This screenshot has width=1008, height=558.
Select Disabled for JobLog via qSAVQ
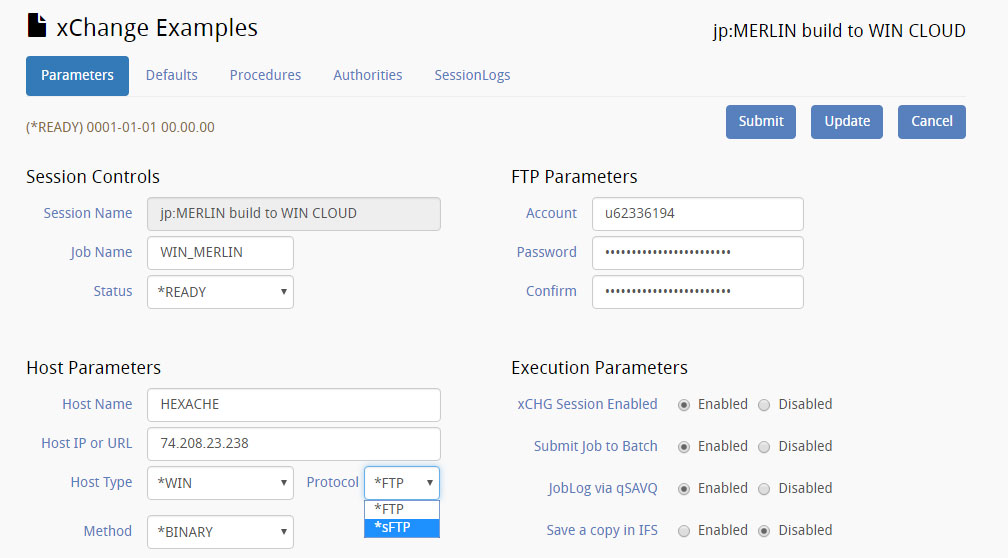tap(764, 489)
